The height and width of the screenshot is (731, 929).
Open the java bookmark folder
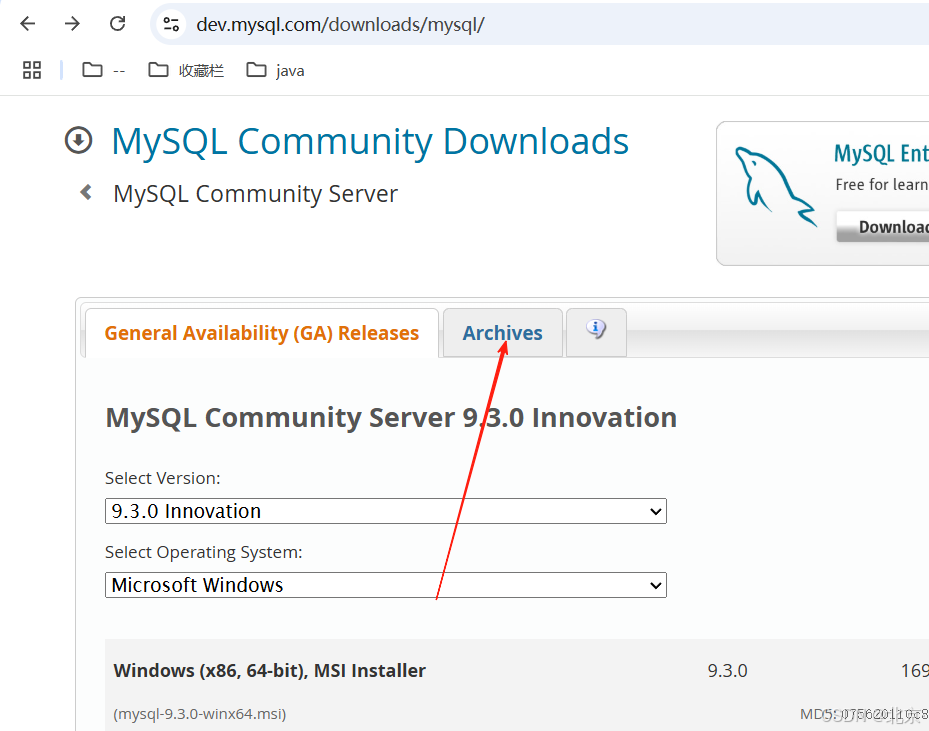point(276,70)
